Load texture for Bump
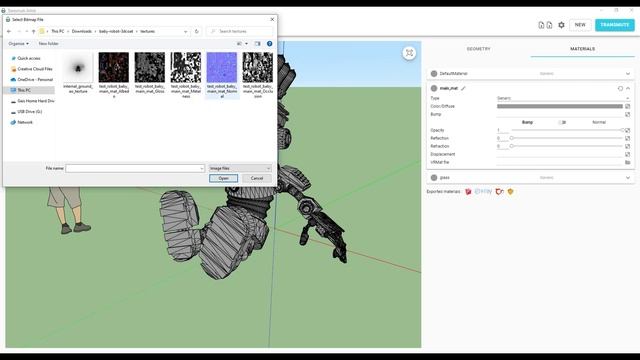 coord(627,114)
